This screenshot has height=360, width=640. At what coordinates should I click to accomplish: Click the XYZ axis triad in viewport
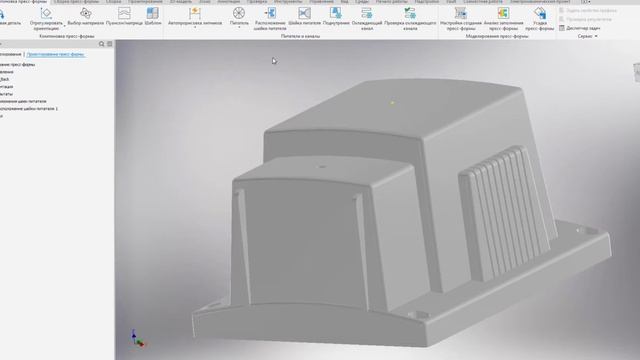(138, 339)
